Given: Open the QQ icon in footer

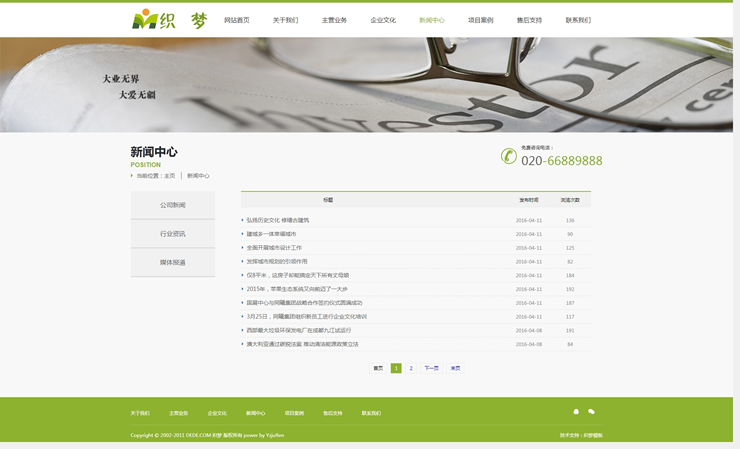Looking at the screenshot, I should point(576,412).
